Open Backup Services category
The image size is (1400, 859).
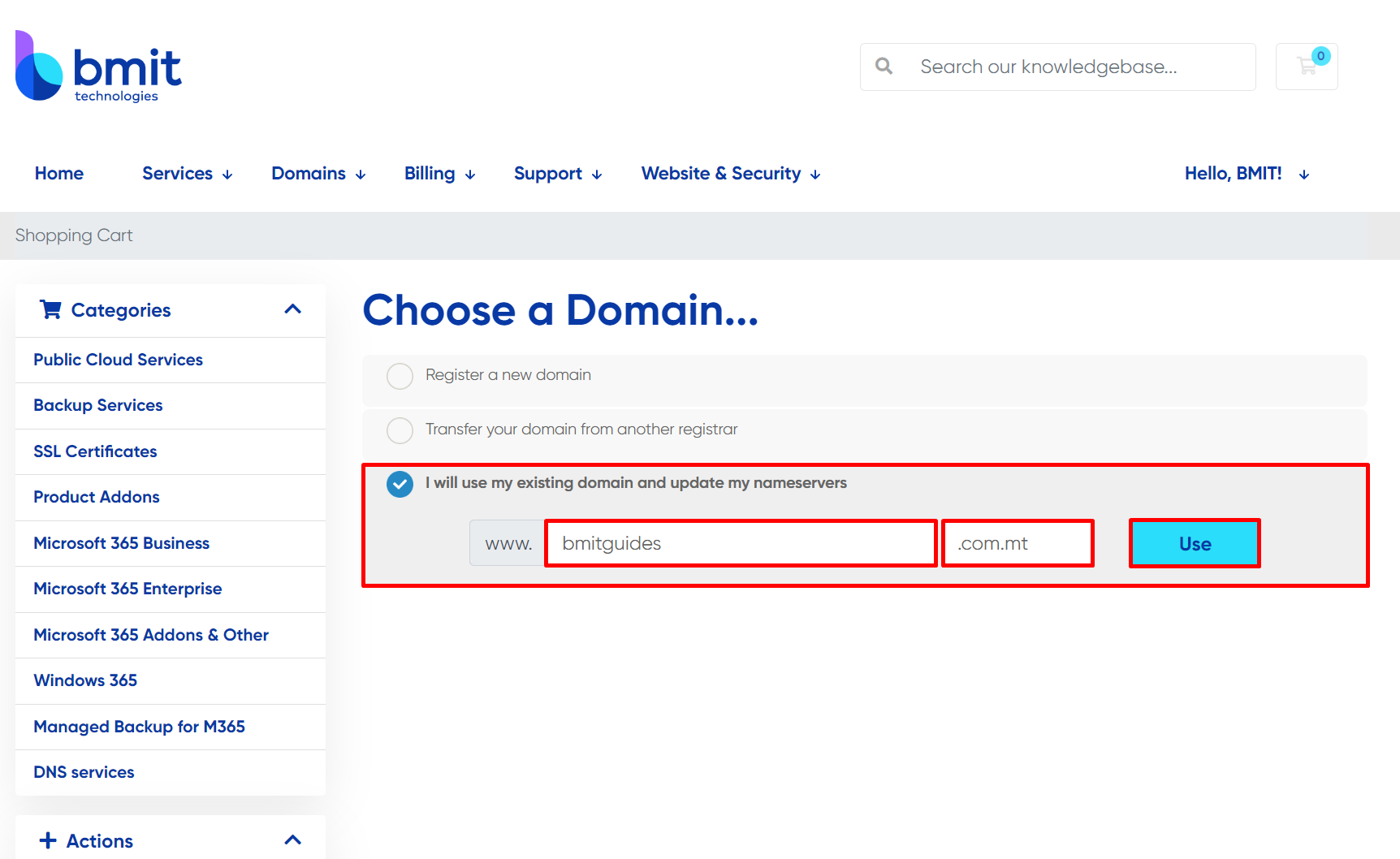[171, 406]
